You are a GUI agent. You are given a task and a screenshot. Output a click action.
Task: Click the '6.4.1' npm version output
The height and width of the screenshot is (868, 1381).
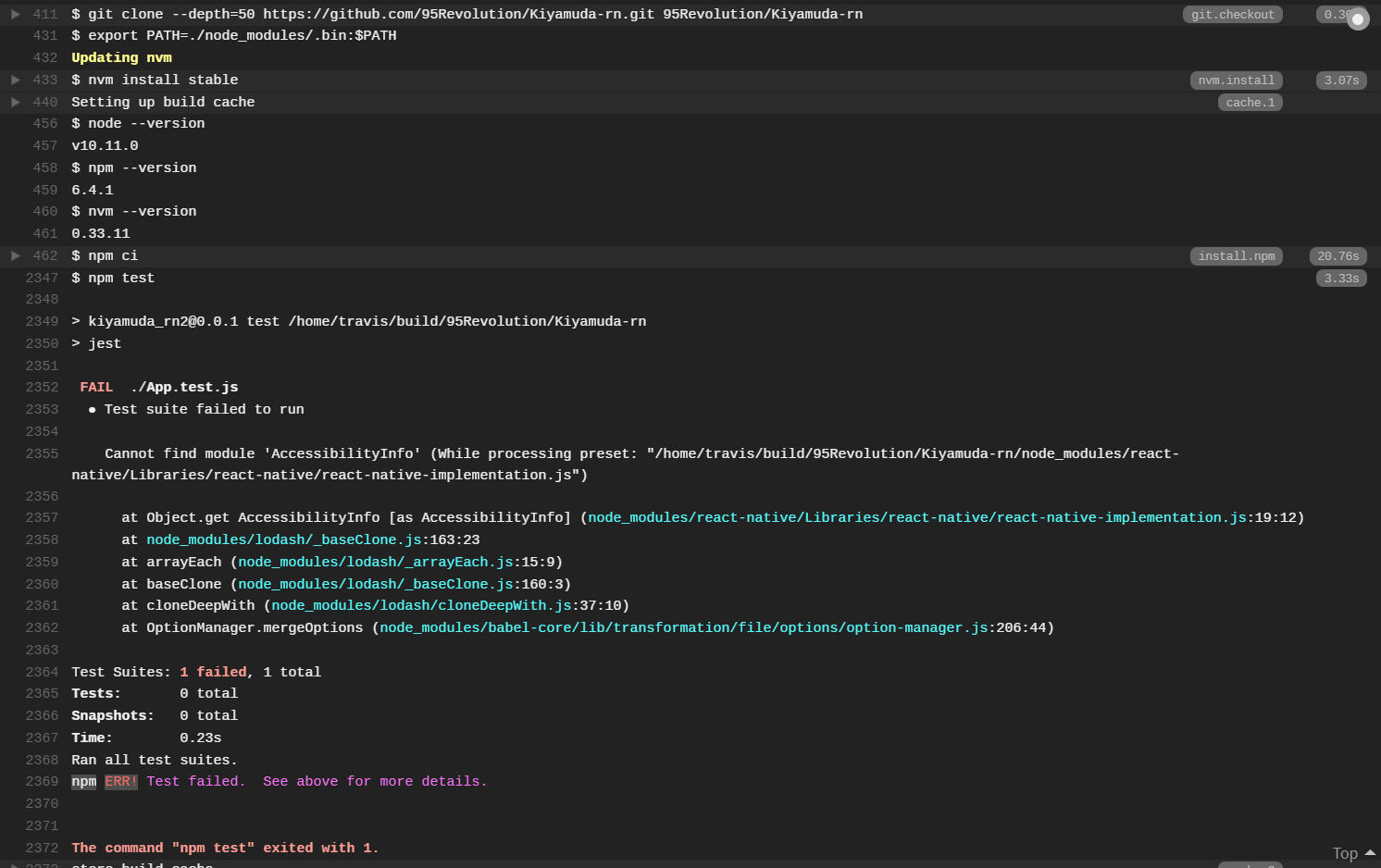tap(93, 190)
